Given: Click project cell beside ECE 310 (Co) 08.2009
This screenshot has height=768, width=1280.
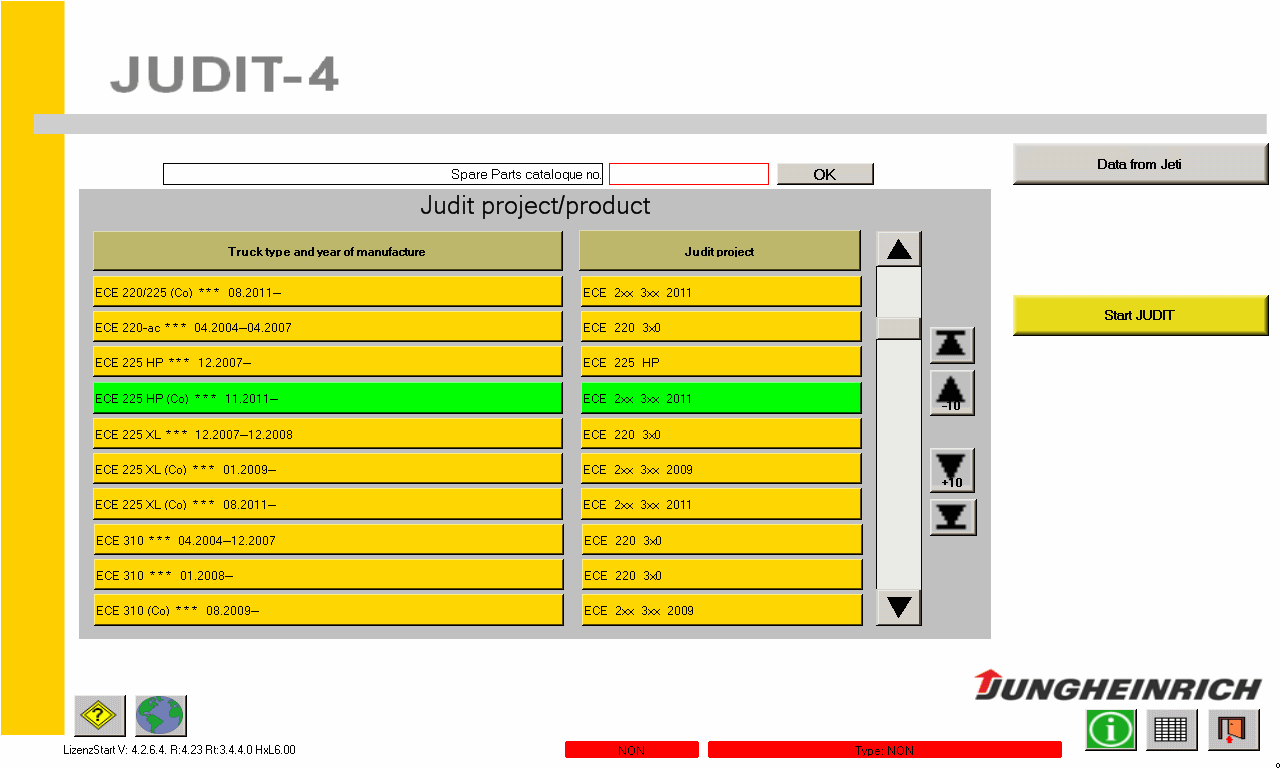Looking at the screenshot, I should (721, 610).
